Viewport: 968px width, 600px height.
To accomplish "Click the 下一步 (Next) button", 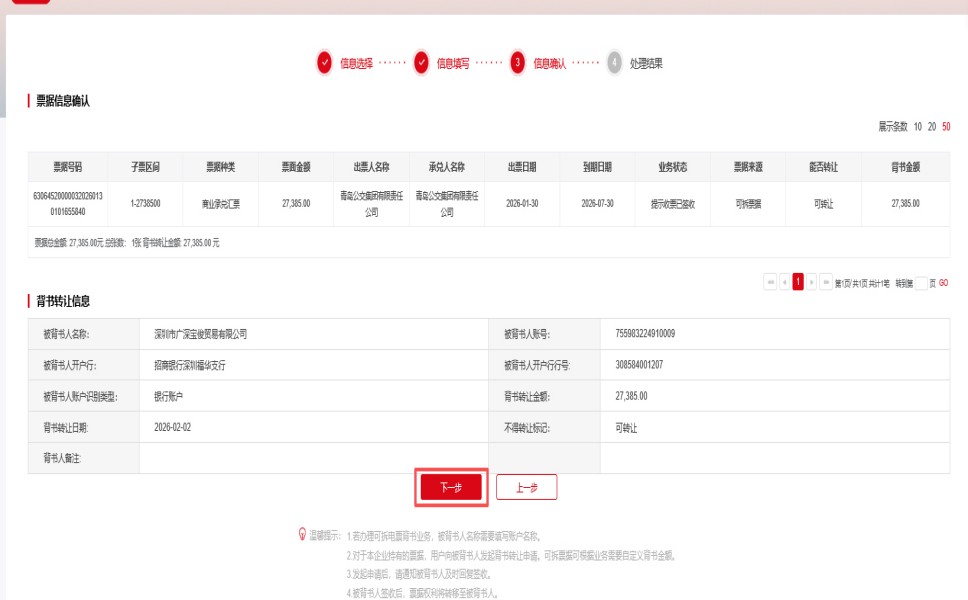I will pos(451,487).
